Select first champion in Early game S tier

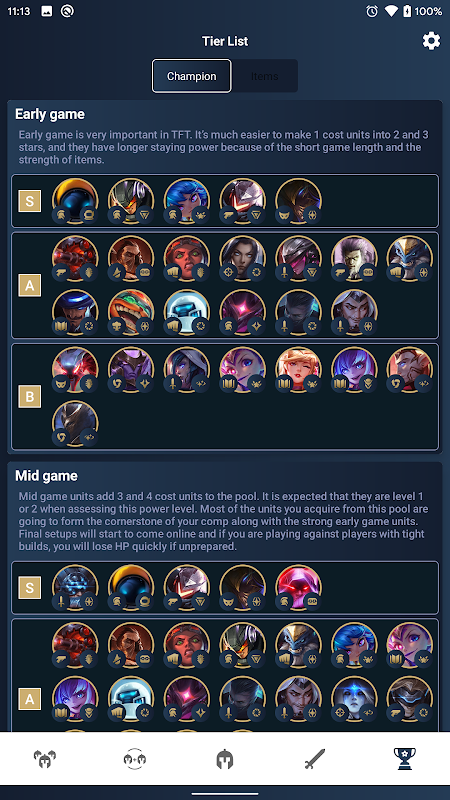click(x=75, y=201)
